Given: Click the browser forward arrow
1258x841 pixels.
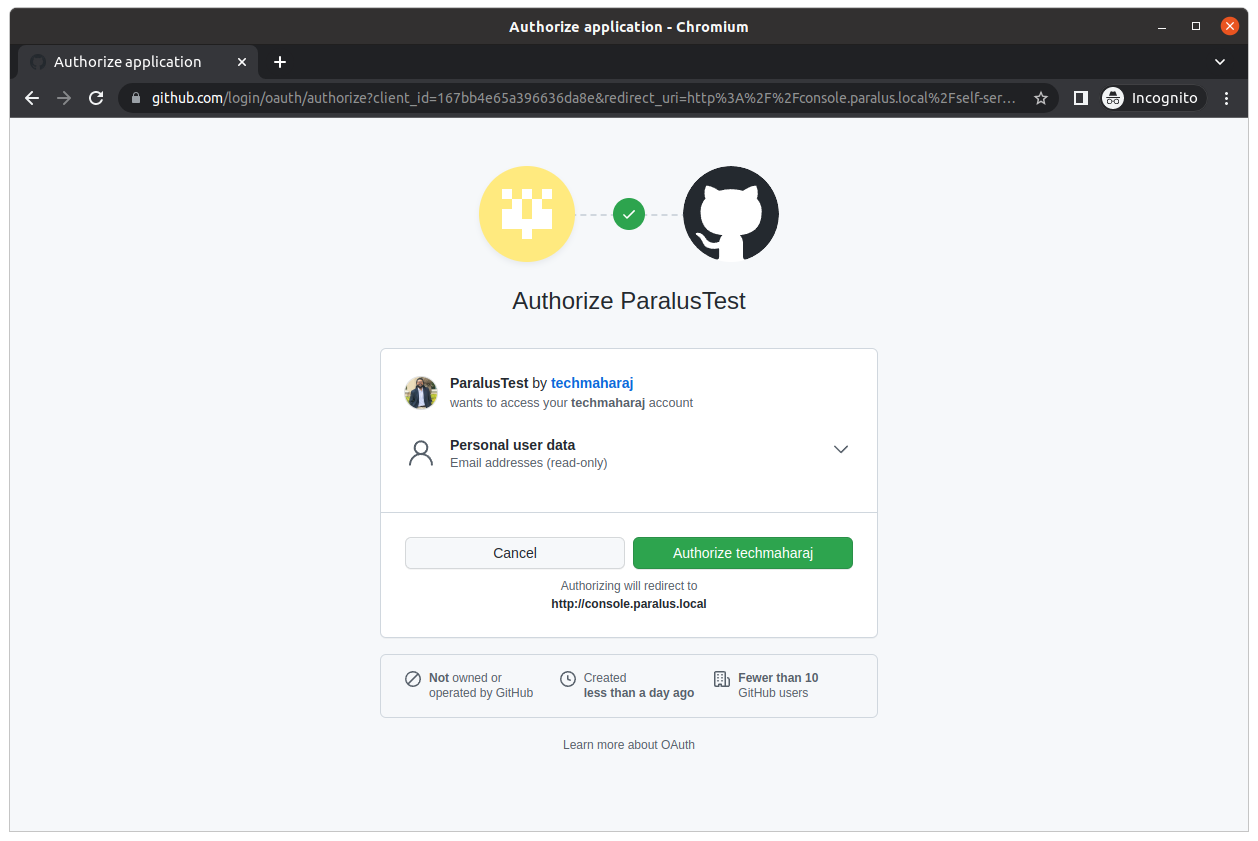Looking at the screenshot, I should pos(64,98).
